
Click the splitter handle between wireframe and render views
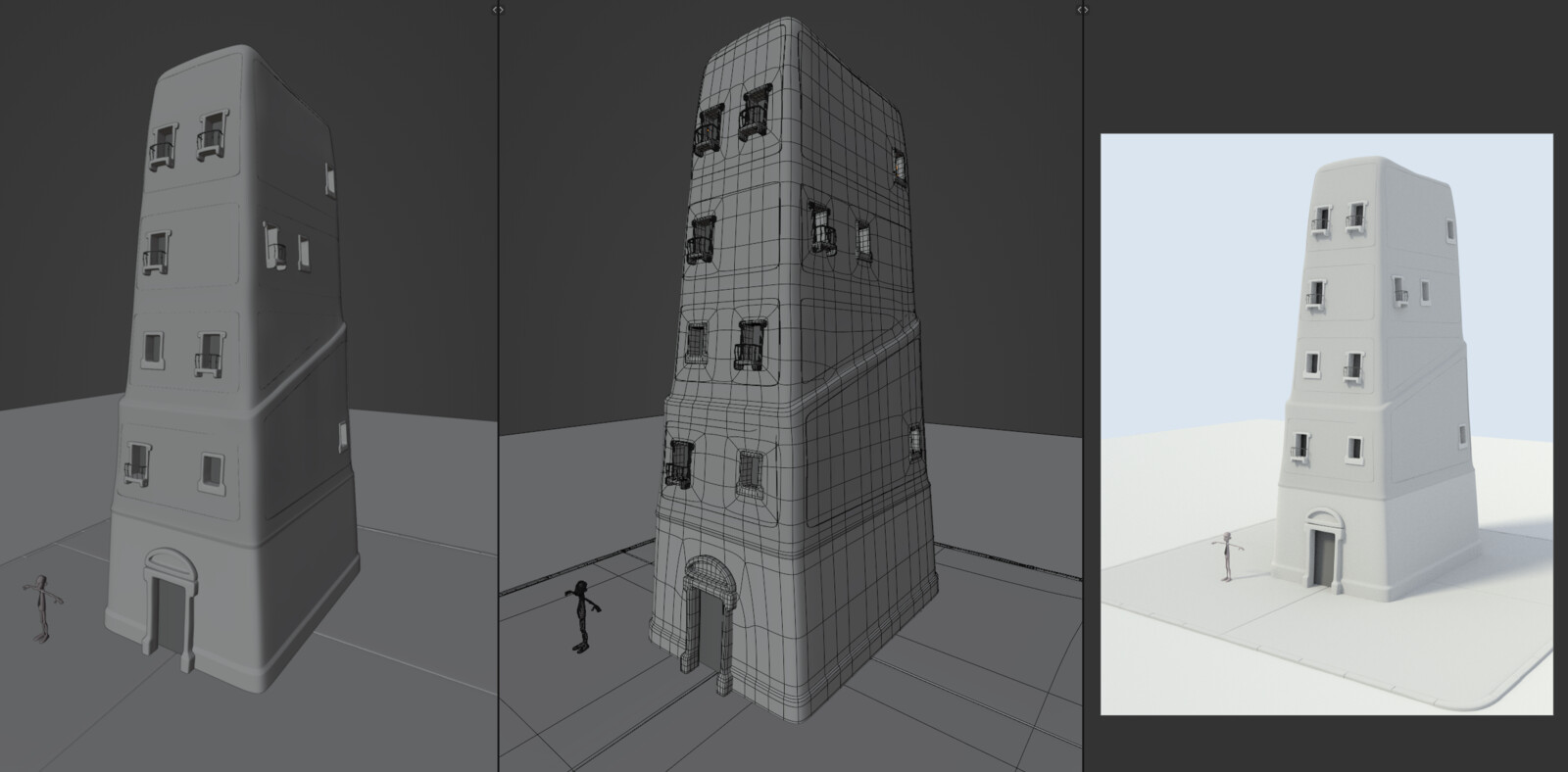(x=1082, y=9)
